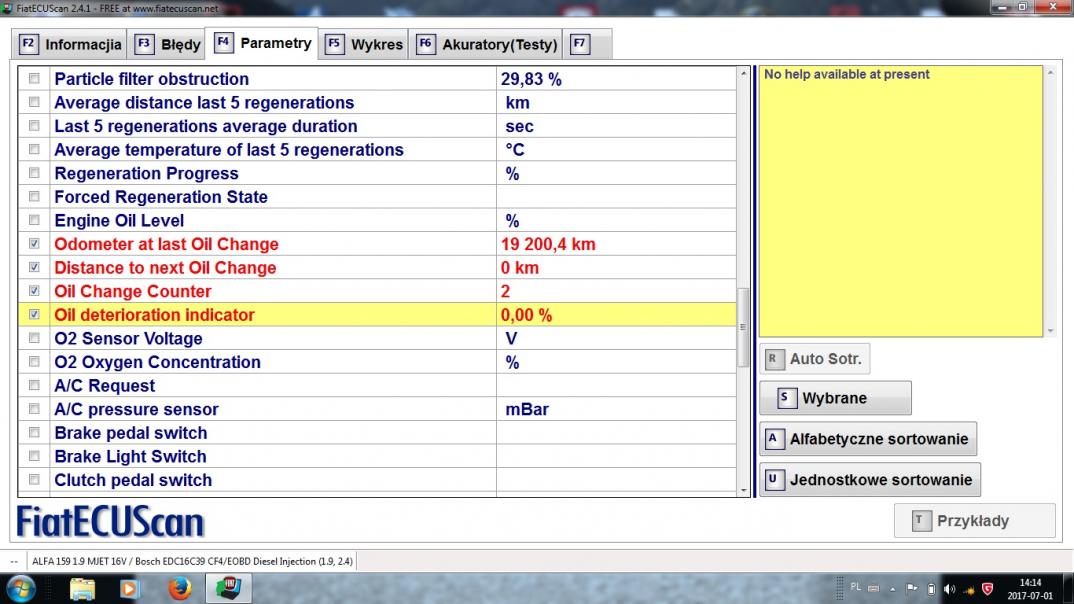Enable Last 5 regenerations average duration checkbox
Viewport: 1074px width, 604px height.
[x=34, y=126]
